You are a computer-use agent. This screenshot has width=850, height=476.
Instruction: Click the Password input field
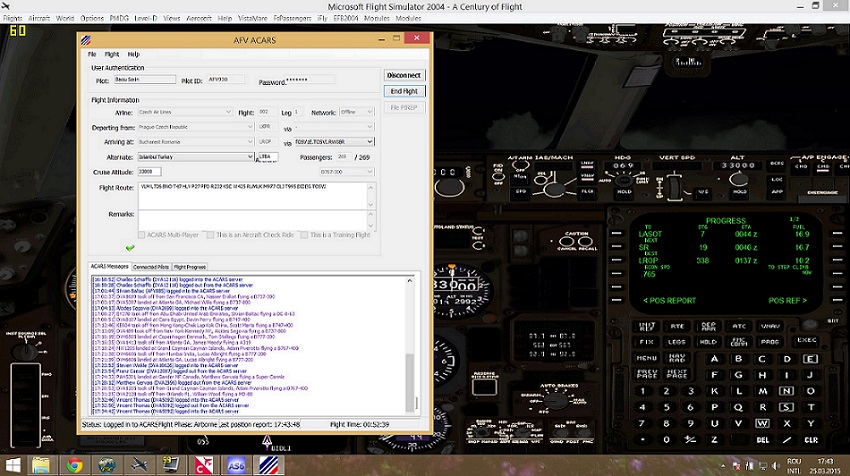pos(310,80)
